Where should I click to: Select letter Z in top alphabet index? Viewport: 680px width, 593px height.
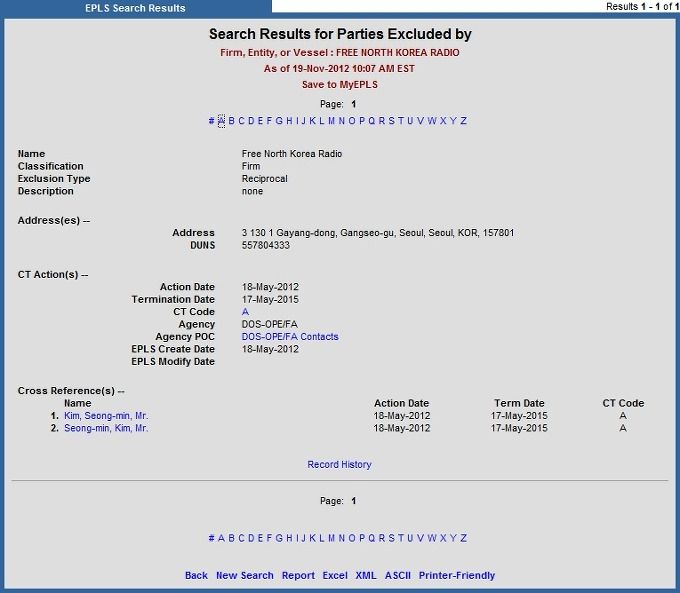[x=463, y=121]
